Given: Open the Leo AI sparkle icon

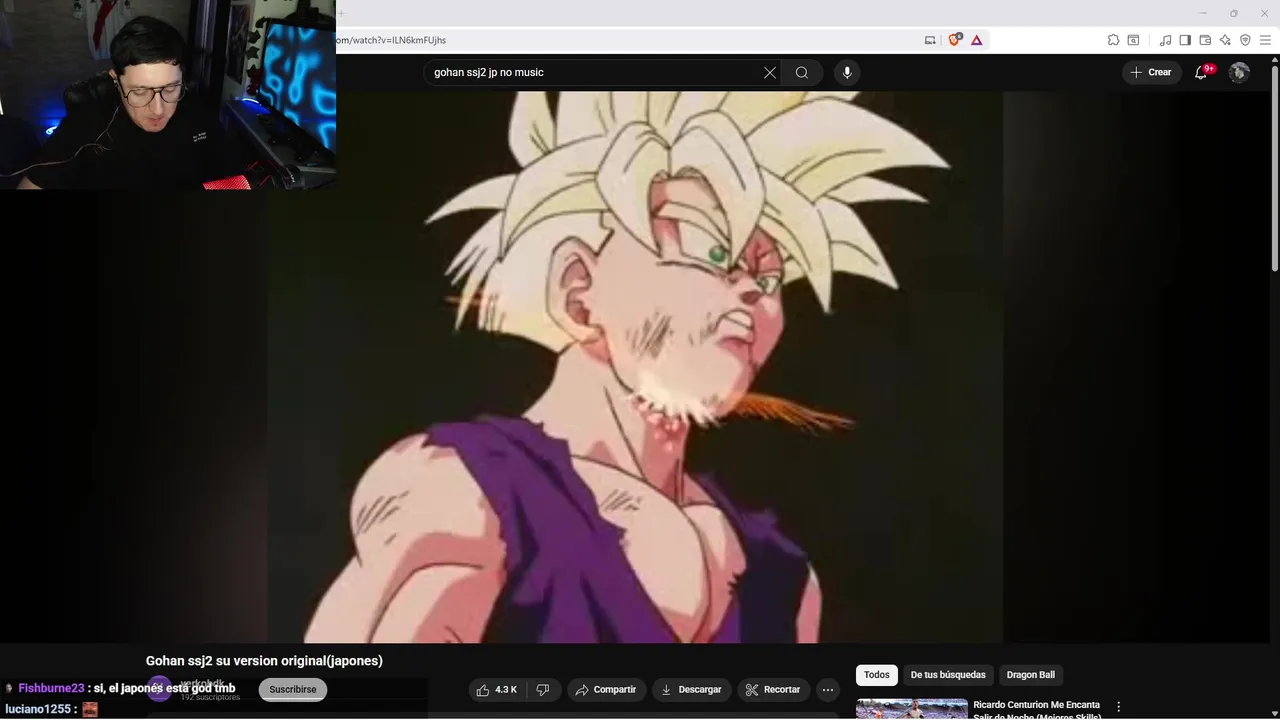Looking at the screenshot, I should click(x=1225, y=40).
